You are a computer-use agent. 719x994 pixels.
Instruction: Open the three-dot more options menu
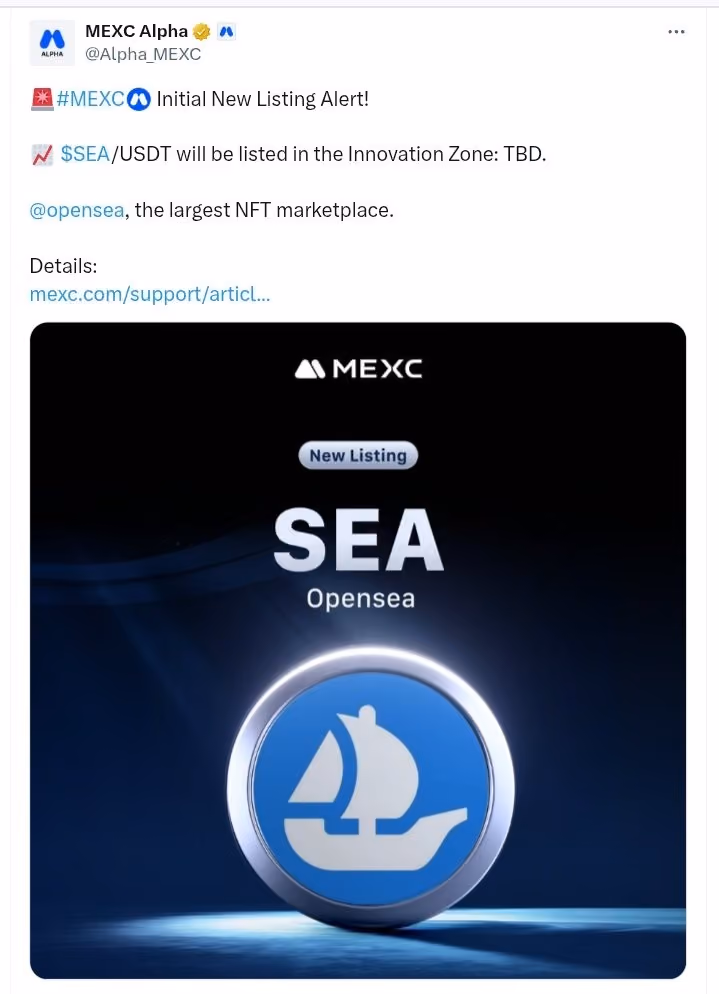pos(676,32)
